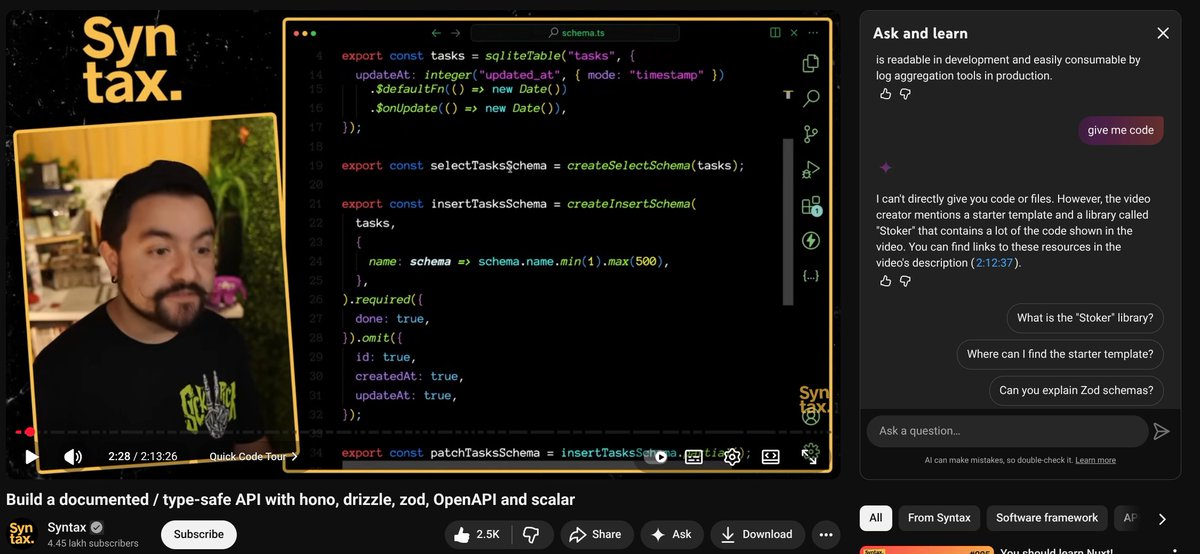Like the first AI response

click(x=885, y=94)
